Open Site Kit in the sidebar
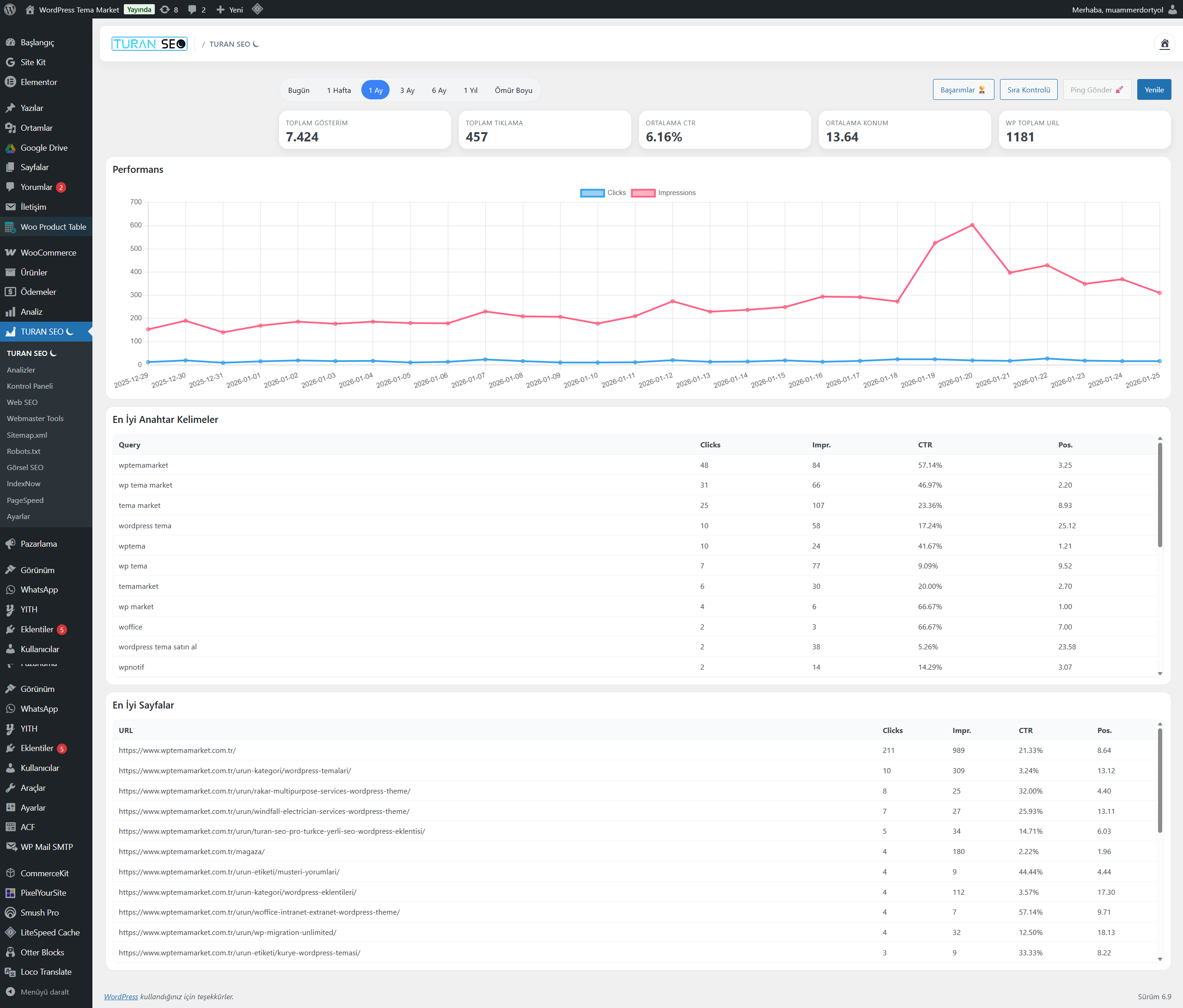This screenshot has height=1008, width=1183. coord(33,62)
